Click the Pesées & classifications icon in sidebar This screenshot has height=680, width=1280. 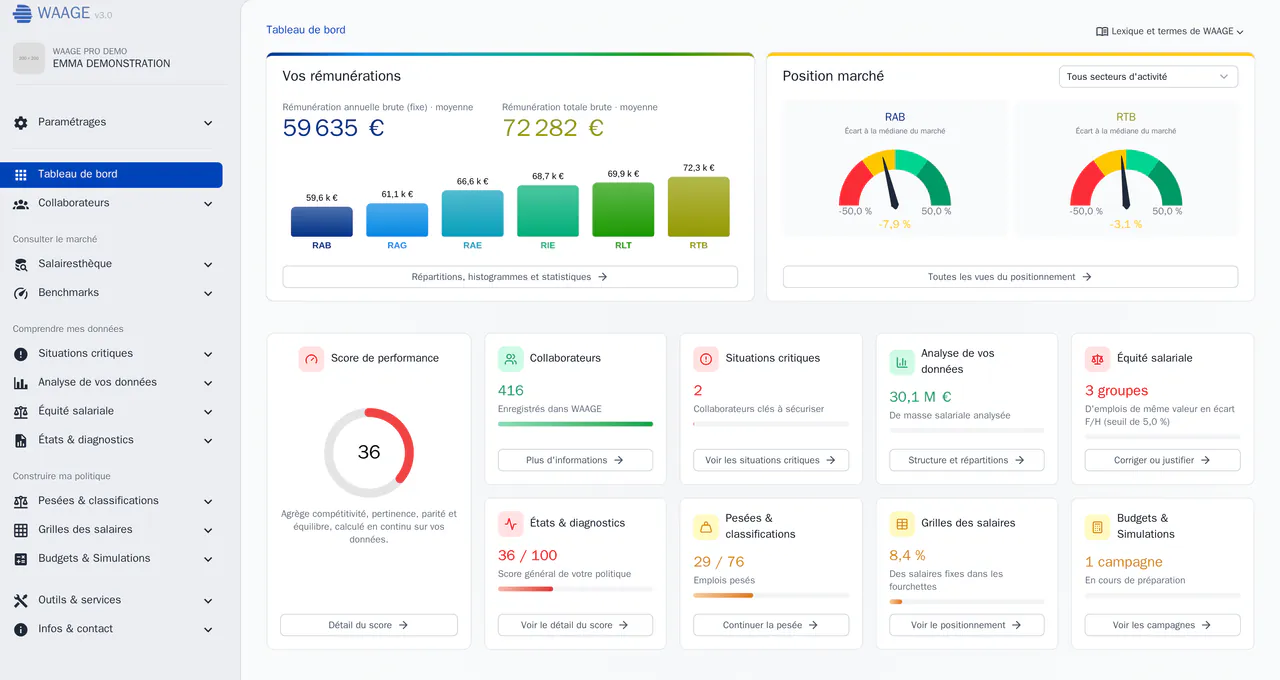(21, 502)
